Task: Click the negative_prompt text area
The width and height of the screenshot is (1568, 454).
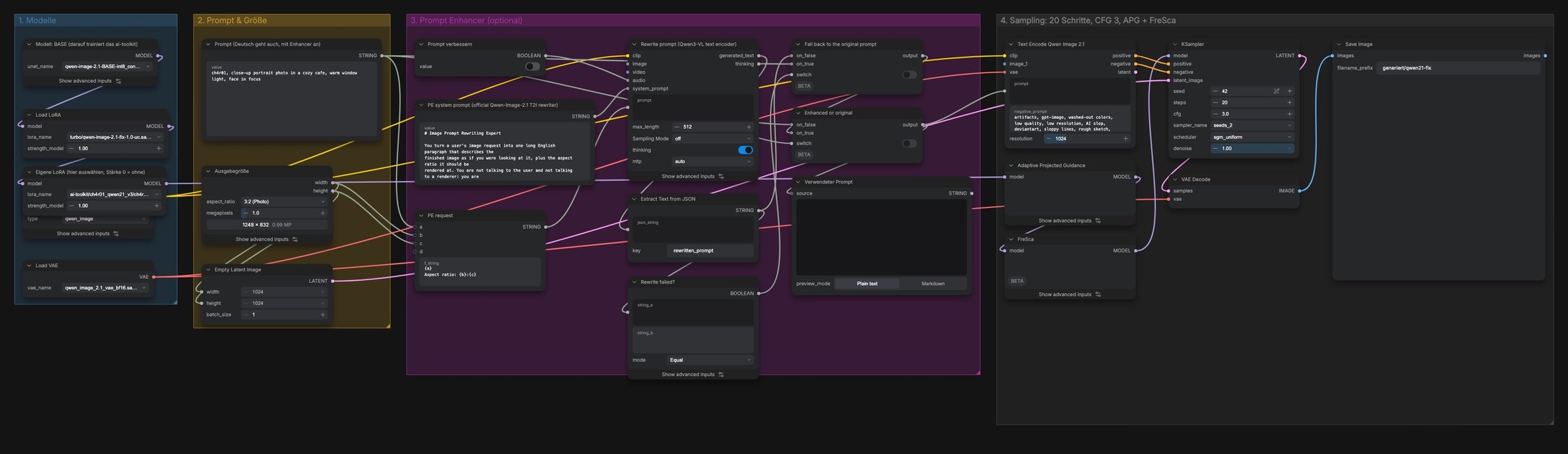Action: coord(1070,120)
